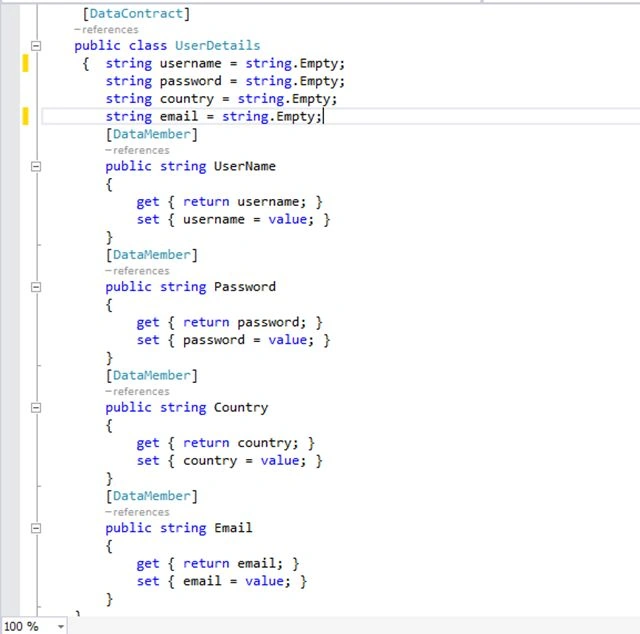
Task: Place cursor on username field declaration
Action: [225, 64]
